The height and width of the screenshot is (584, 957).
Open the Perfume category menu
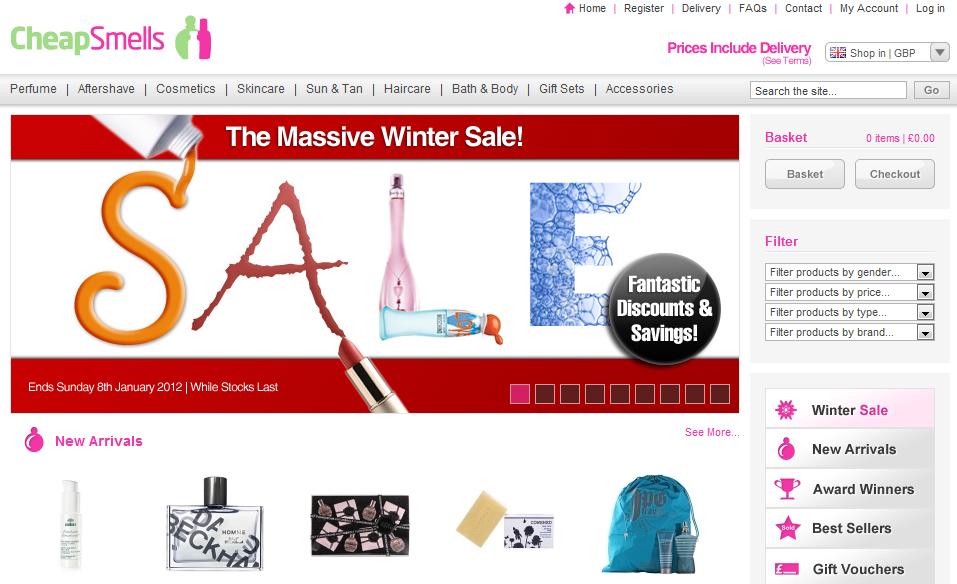click(33, 89)
